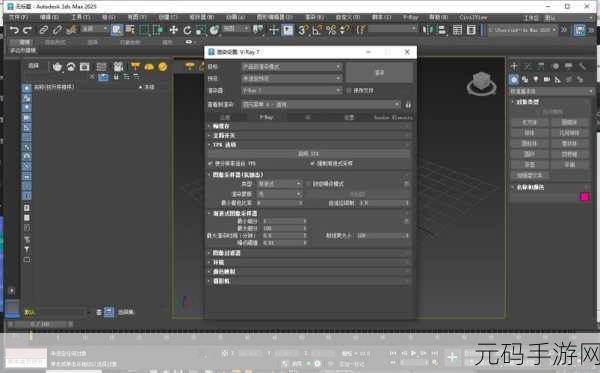Uncheck force progressive sampling checkbox
This screenshot has height=373, width=600.
(x=313, y=164)
